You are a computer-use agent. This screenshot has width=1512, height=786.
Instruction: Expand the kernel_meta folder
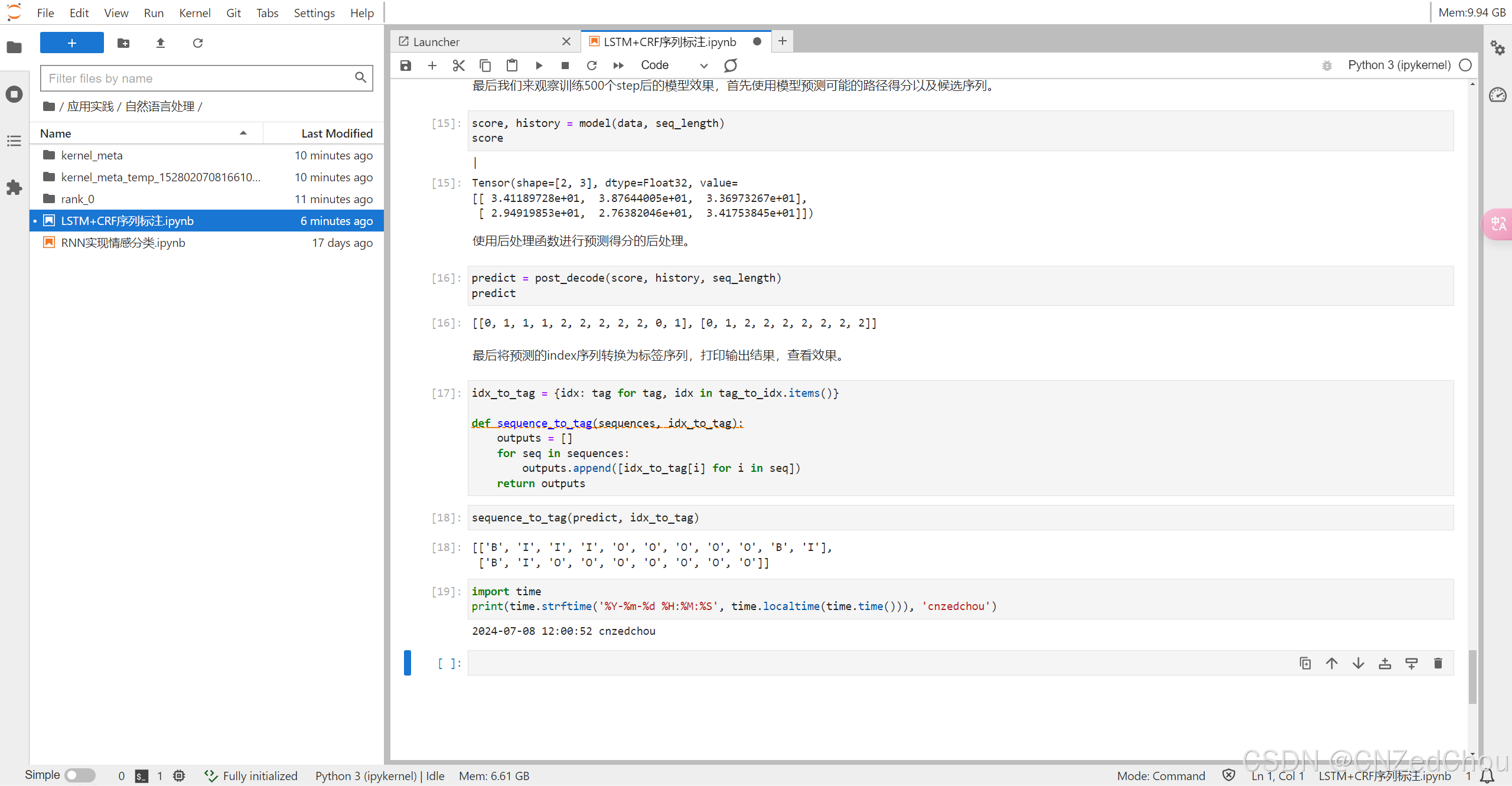click(x=92, y=155)
